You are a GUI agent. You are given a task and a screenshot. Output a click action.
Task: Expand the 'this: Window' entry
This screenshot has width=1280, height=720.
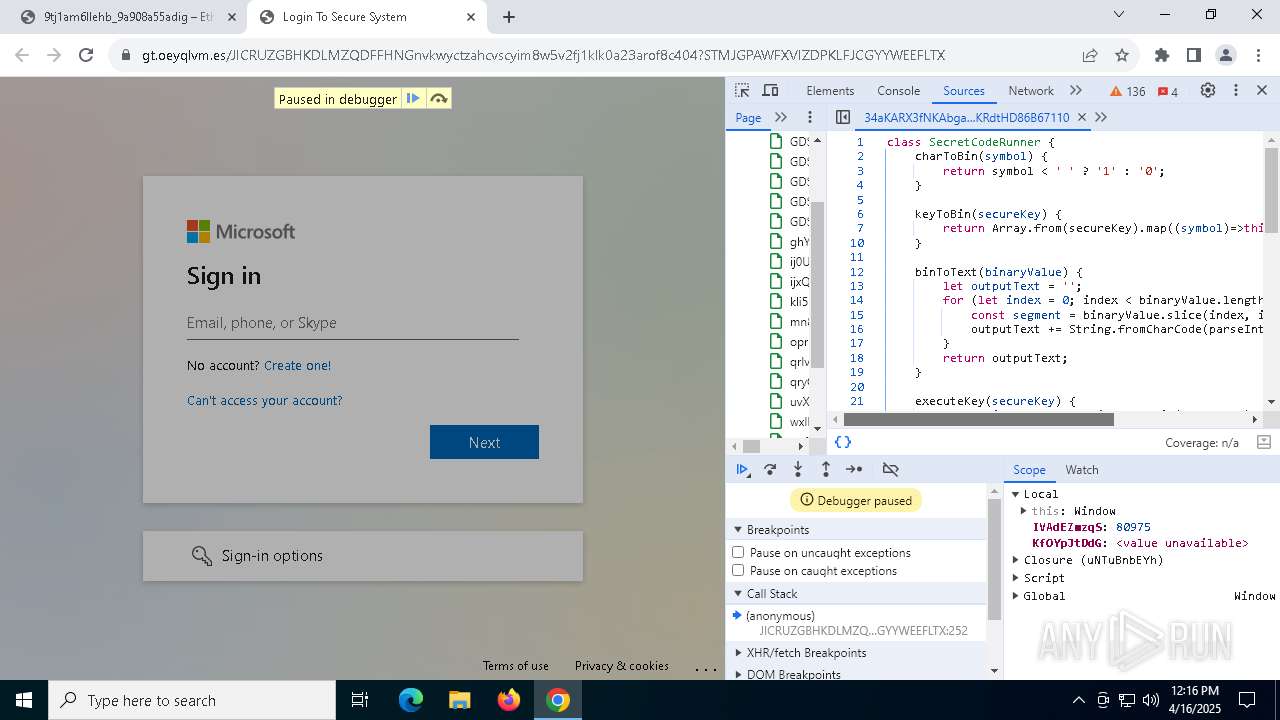point(1023,511)
